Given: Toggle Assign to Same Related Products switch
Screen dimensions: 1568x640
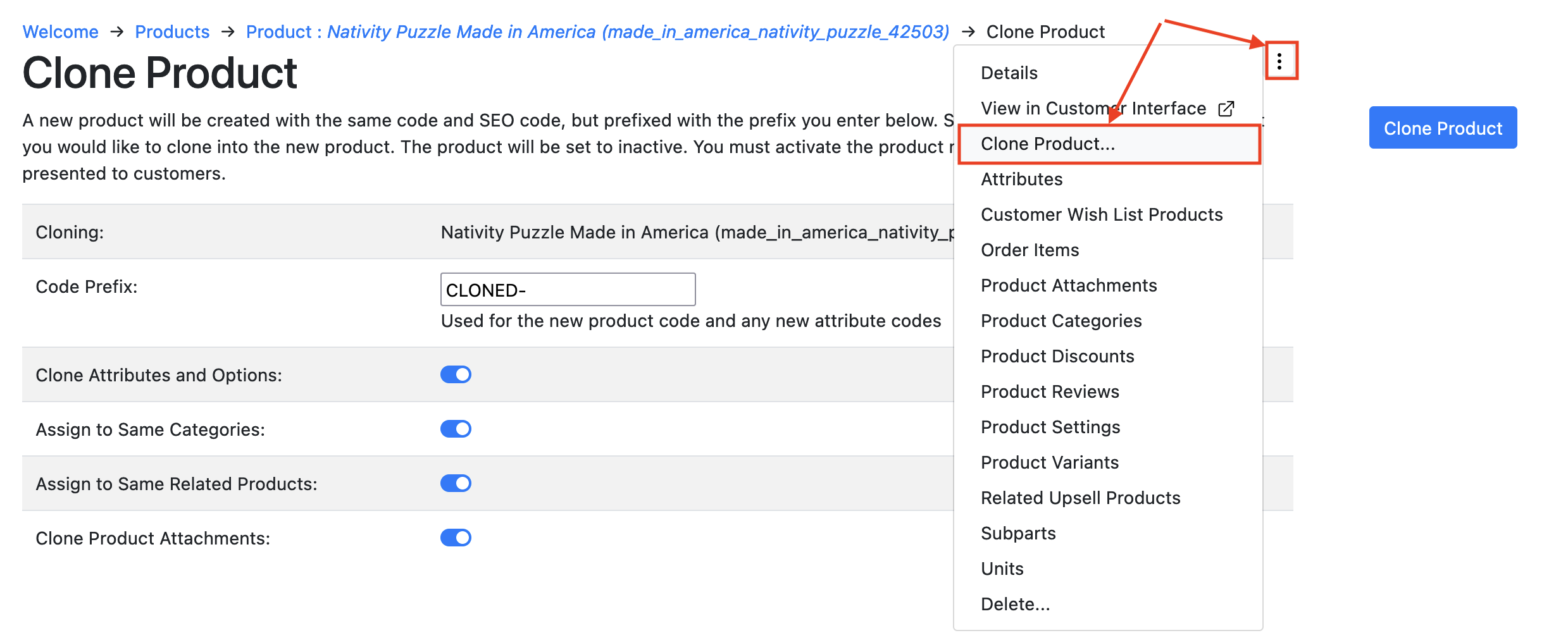Looking at the screenshot, I should click(x=456, y=483).
